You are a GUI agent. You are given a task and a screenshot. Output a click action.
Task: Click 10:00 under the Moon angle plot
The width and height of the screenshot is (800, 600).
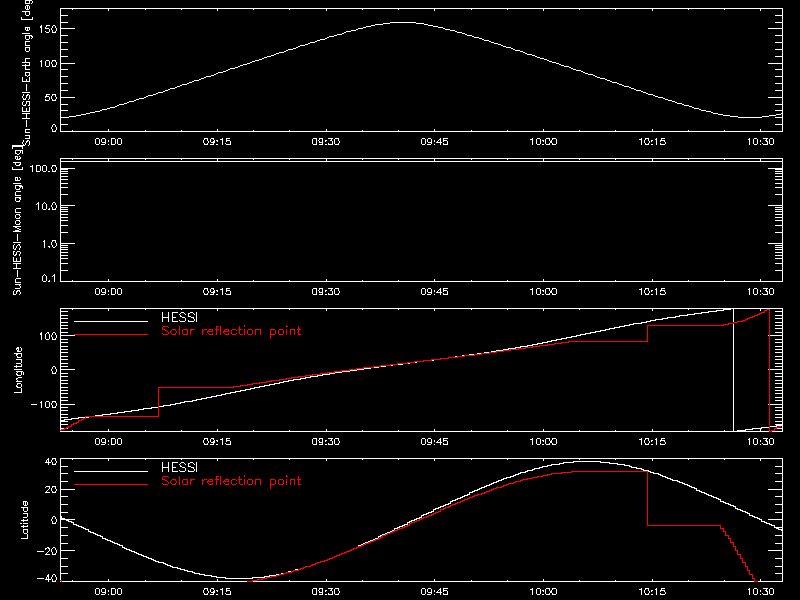[543, 291]
